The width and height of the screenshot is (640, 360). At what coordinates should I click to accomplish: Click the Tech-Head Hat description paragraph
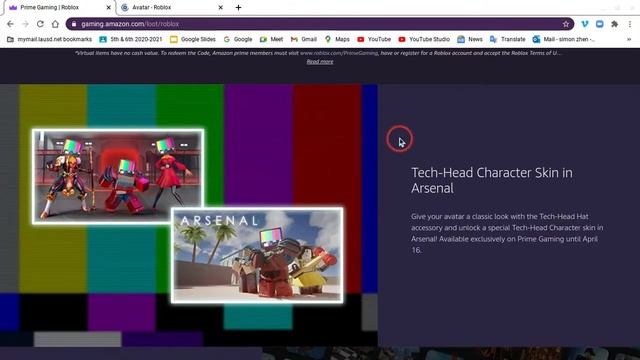coord(507,233)
